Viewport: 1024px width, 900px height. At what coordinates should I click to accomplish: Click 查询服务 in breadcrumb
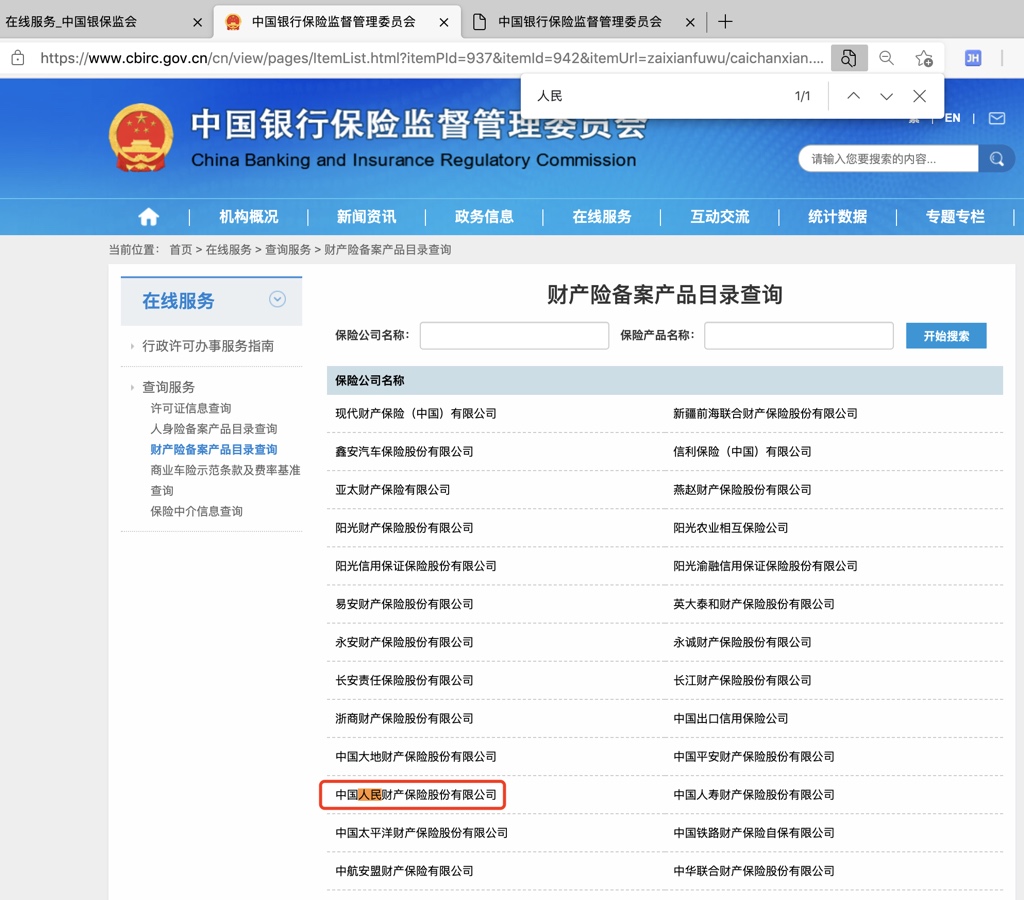click(x=288, y=249)
